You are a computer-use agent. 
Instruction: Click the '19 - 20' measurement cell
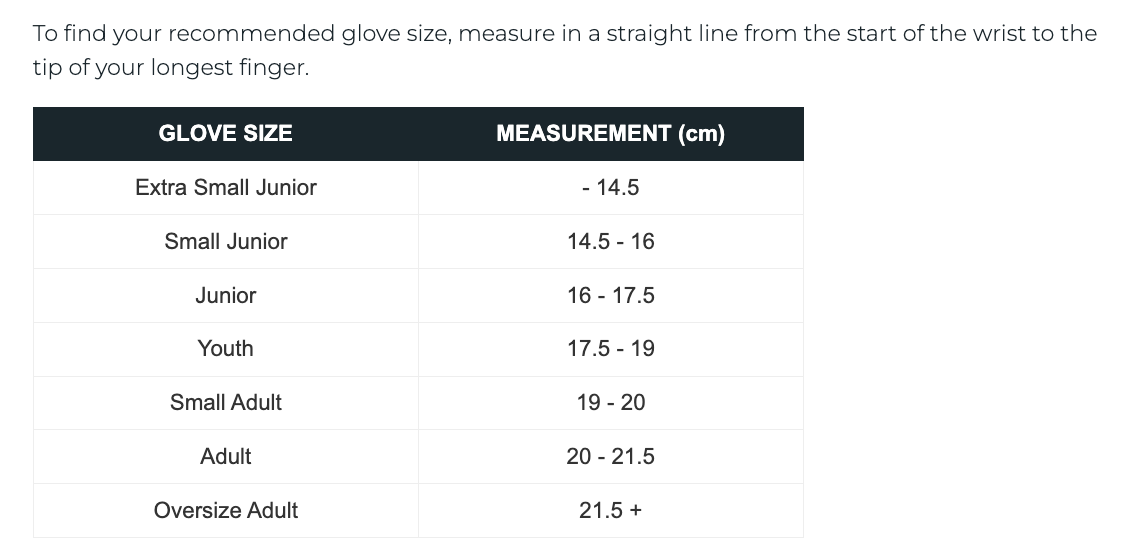(610, 403)
